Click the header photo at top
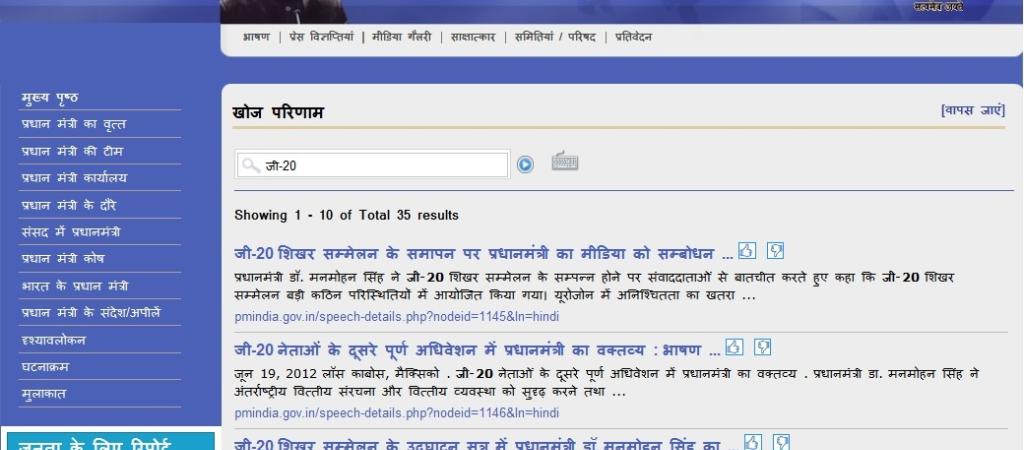The width and height of the screenshot is (1024, 450). (x=283, y=11)
